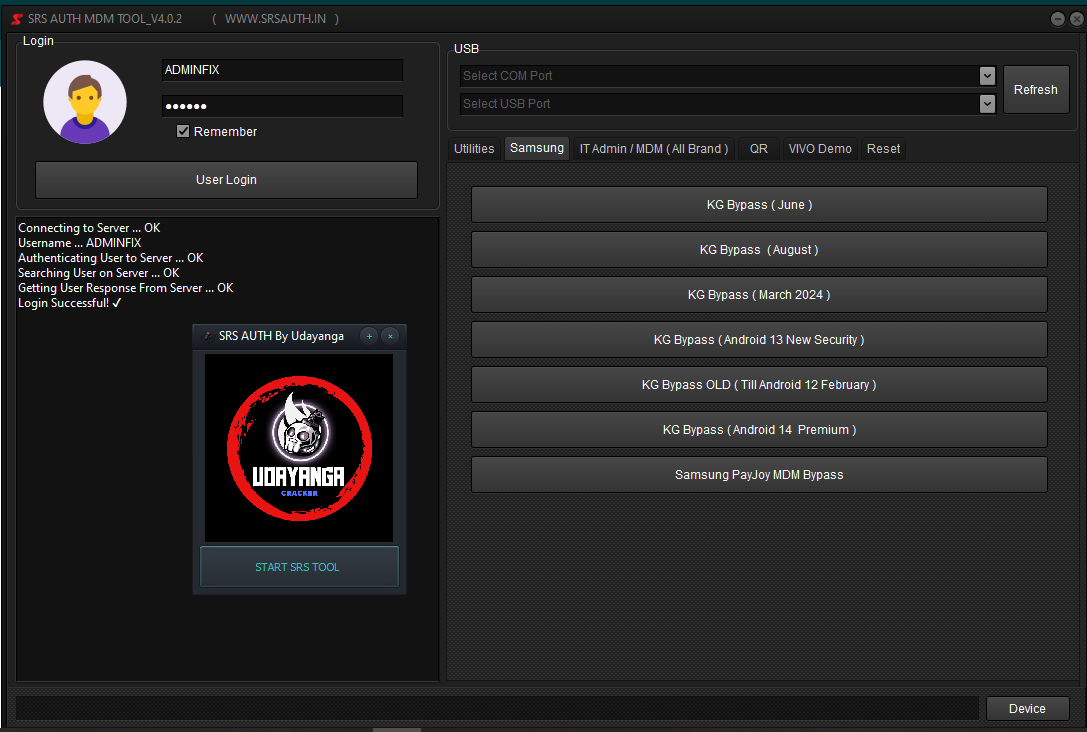Click the small icon in Udayanga popup title

point(207,336)
